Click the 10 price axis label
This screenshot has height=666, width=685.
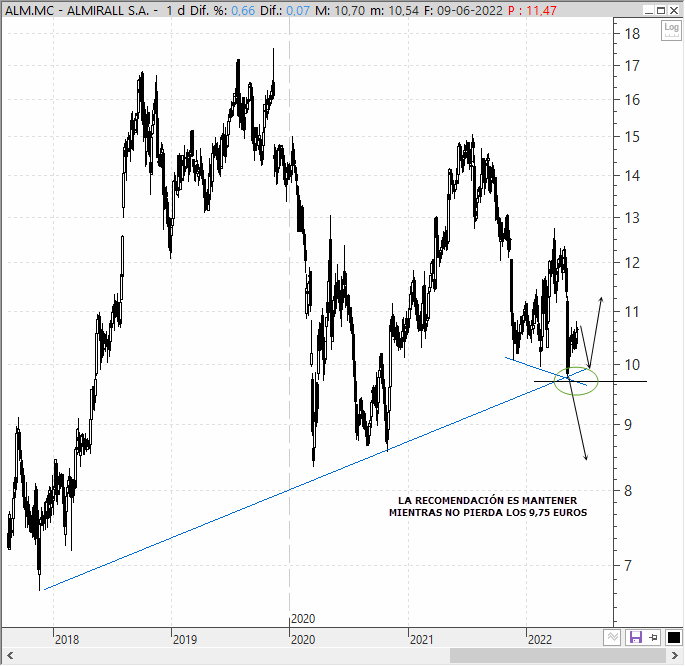point(632,365)
